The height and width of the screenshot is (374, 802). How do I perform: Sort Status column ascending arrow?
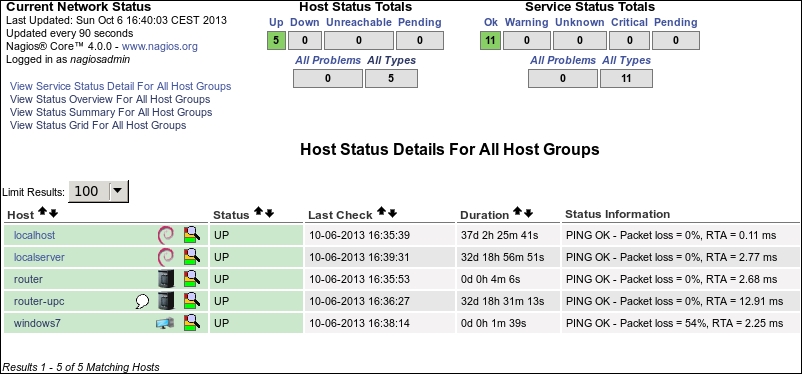tap(258, 212)
